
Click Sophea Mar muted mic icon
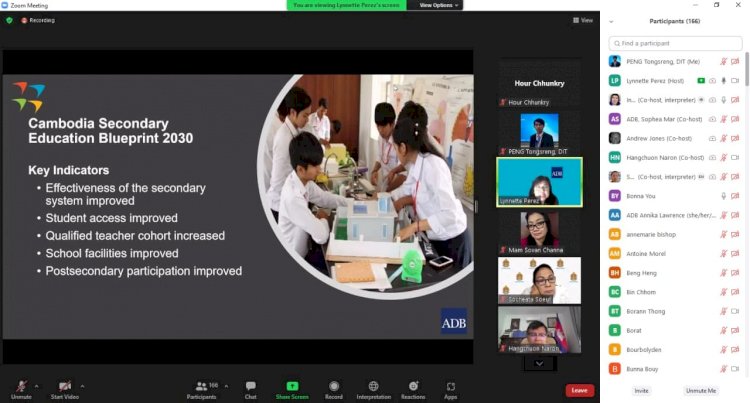click(724, 119)
